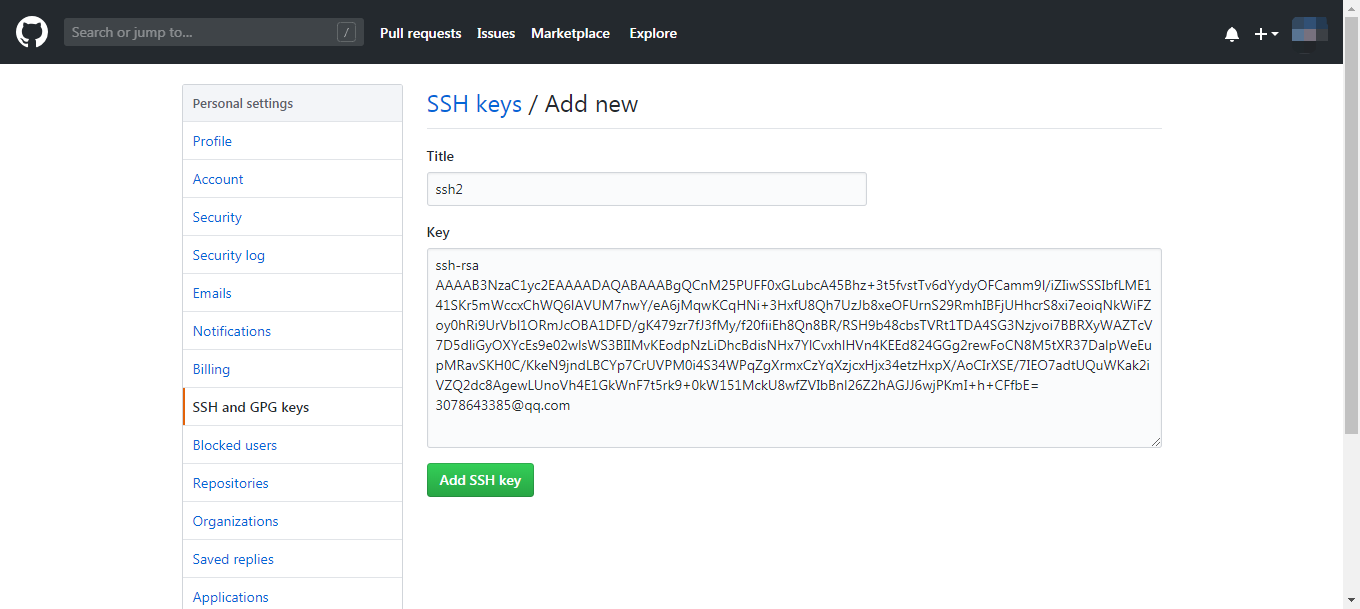This screenshot has height=609, width=1360.
Task: Go to Pull requests in header
Action: pyautogui.click(x=420, y=33)
